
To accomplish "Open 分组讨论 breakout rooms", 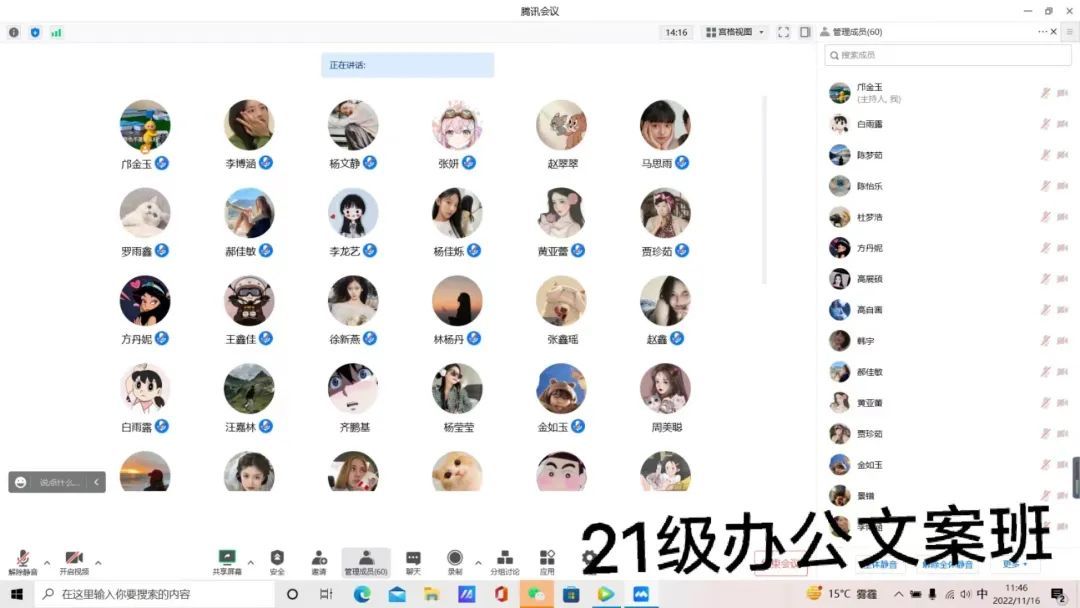I will (x=505, y=562).
